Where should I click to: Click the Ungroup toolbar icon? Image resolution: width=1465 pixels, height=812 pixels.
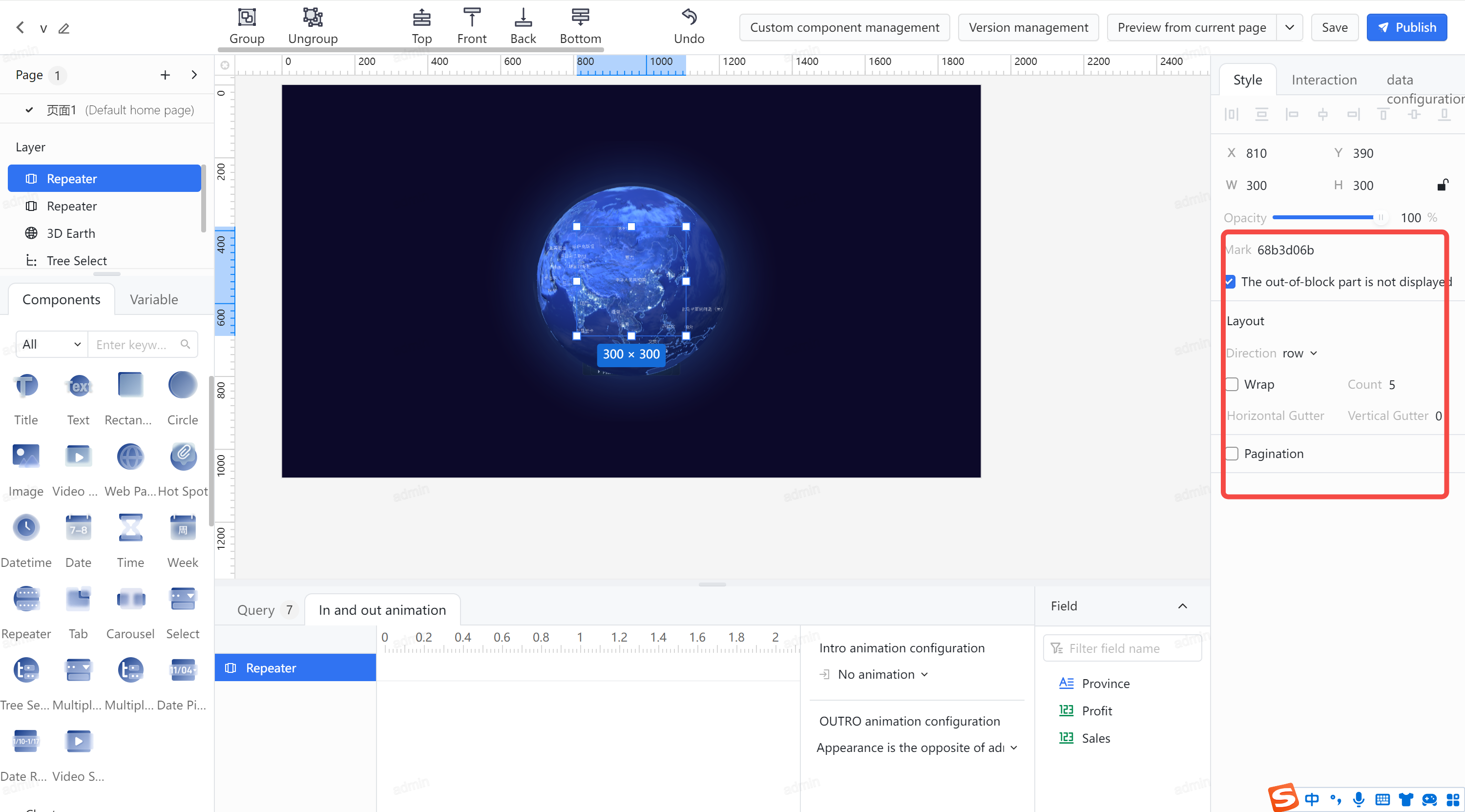point(313,26)
